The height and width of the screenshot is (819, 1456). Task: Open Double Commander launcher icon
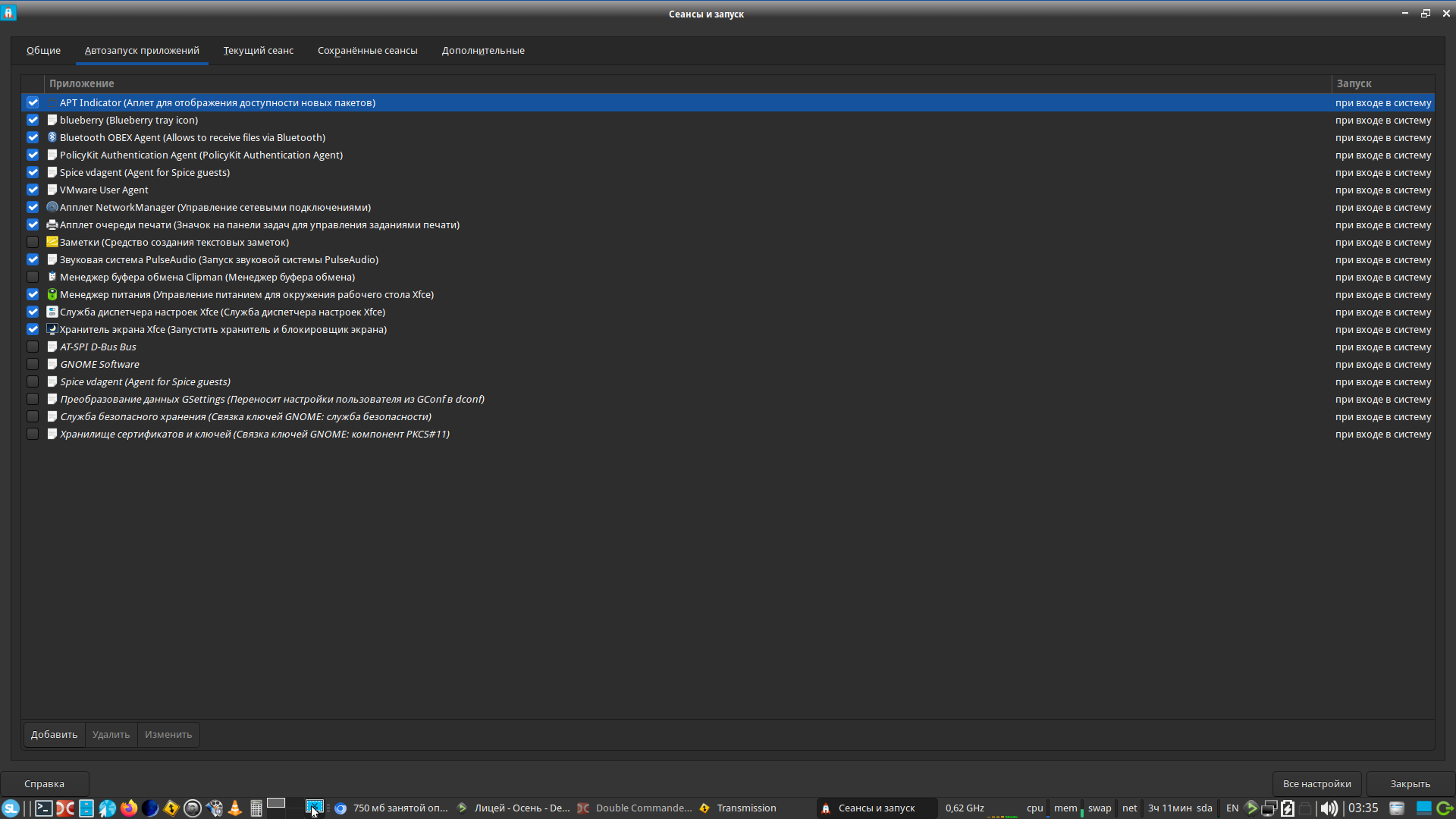(65, 808)
